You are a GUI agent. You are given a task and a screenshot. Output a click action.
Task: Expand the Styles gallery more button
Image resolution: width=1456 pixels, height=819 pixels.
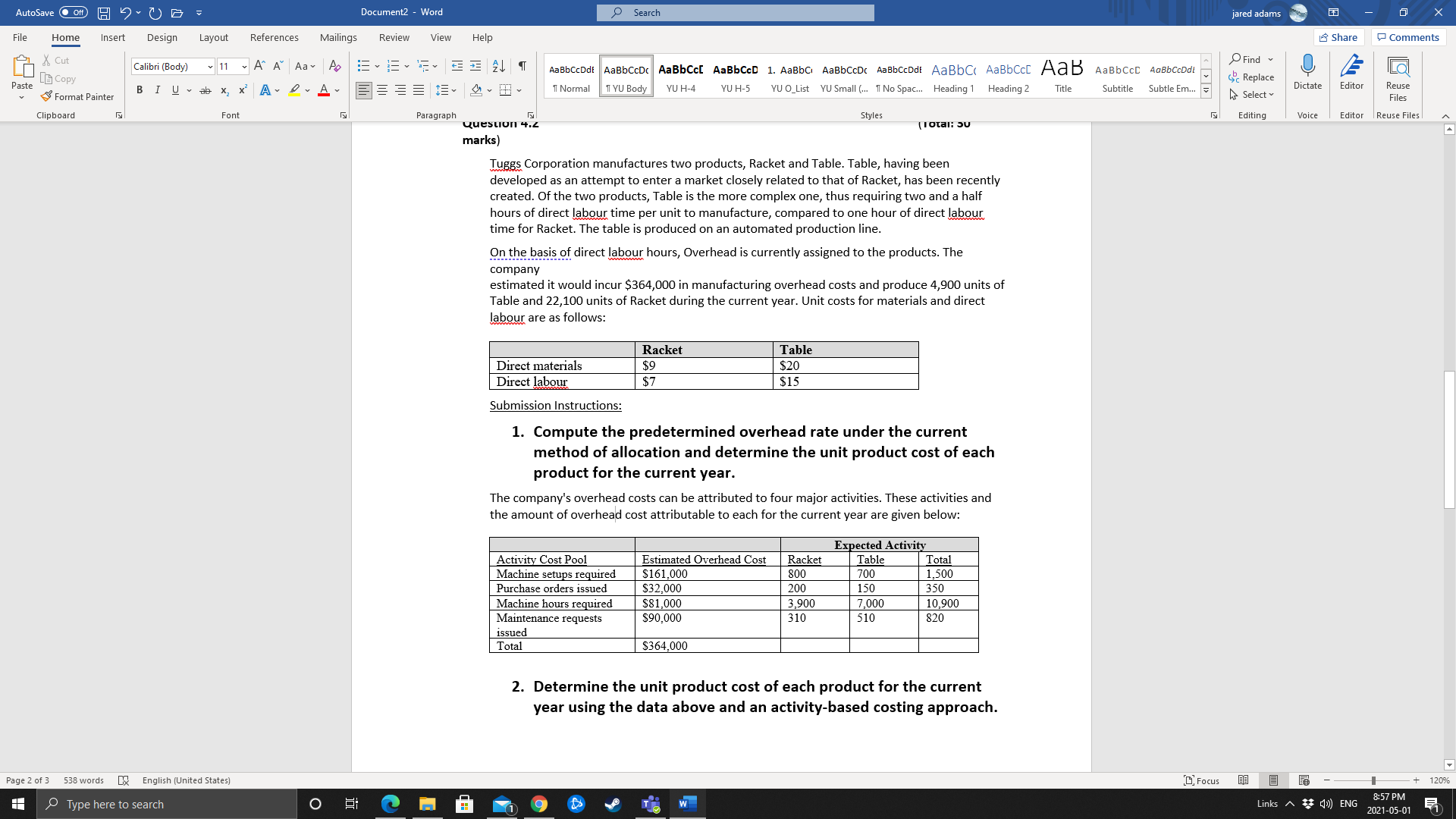[x=1206, y=91]
